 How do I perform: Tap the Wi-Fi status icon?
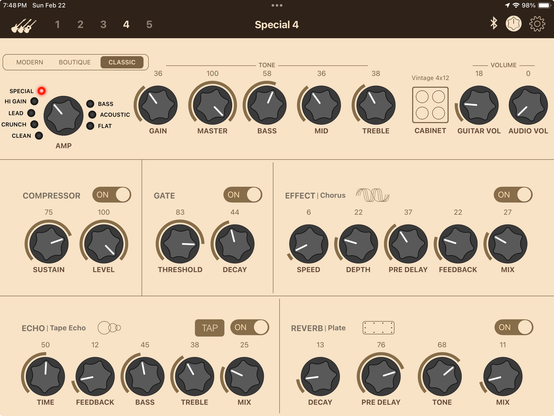pyautogui.click(x=516, y=5)
